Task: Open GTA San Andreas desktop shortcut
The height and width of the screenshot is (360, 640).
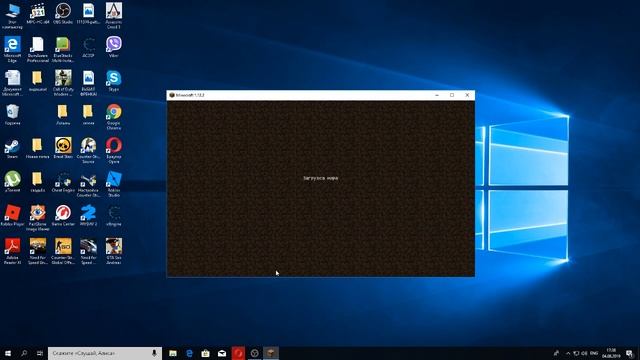Action: click(113, 252)
